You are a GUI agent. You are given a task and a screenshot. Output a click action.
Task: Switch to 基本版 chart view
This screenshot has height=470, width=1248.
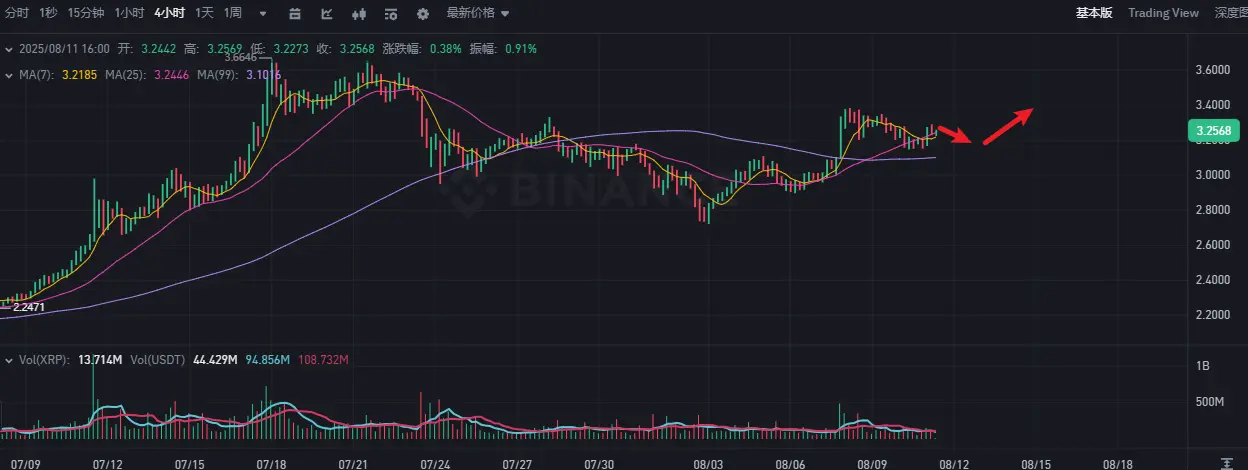(1093, 13)
